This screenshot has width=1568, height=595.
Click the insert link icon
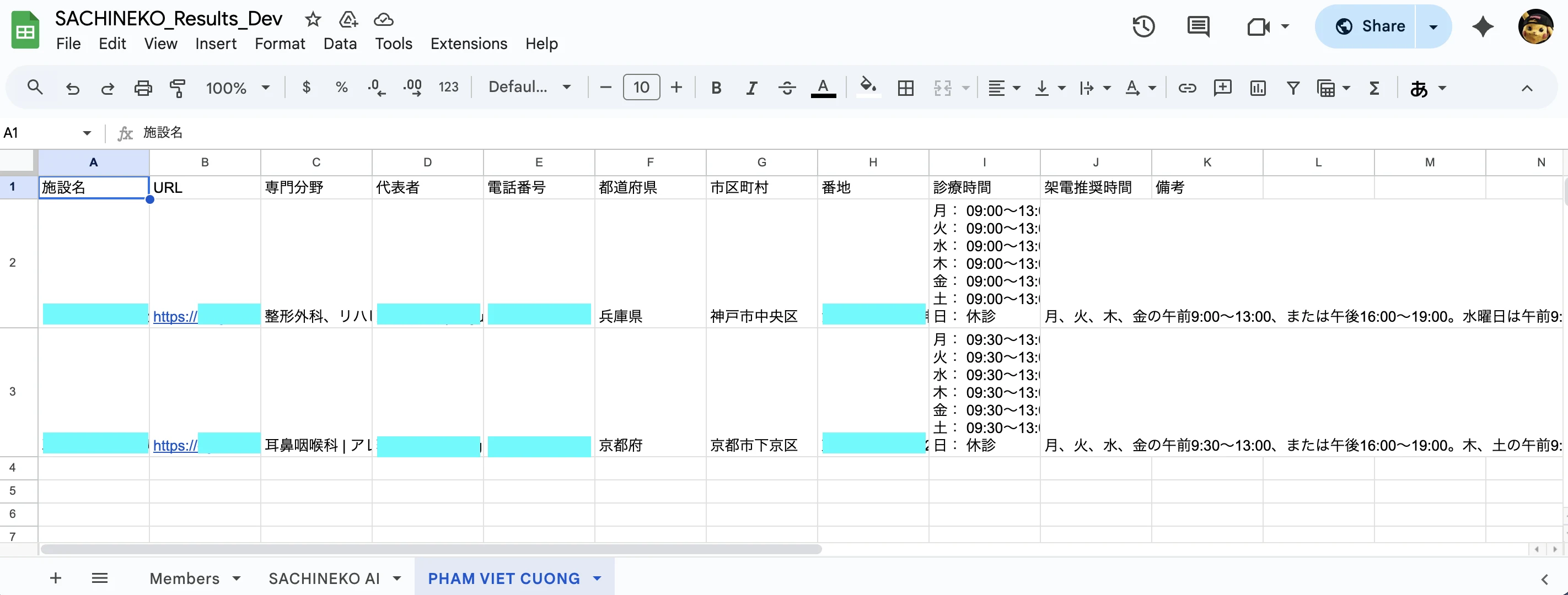(x=1186, y=88)
